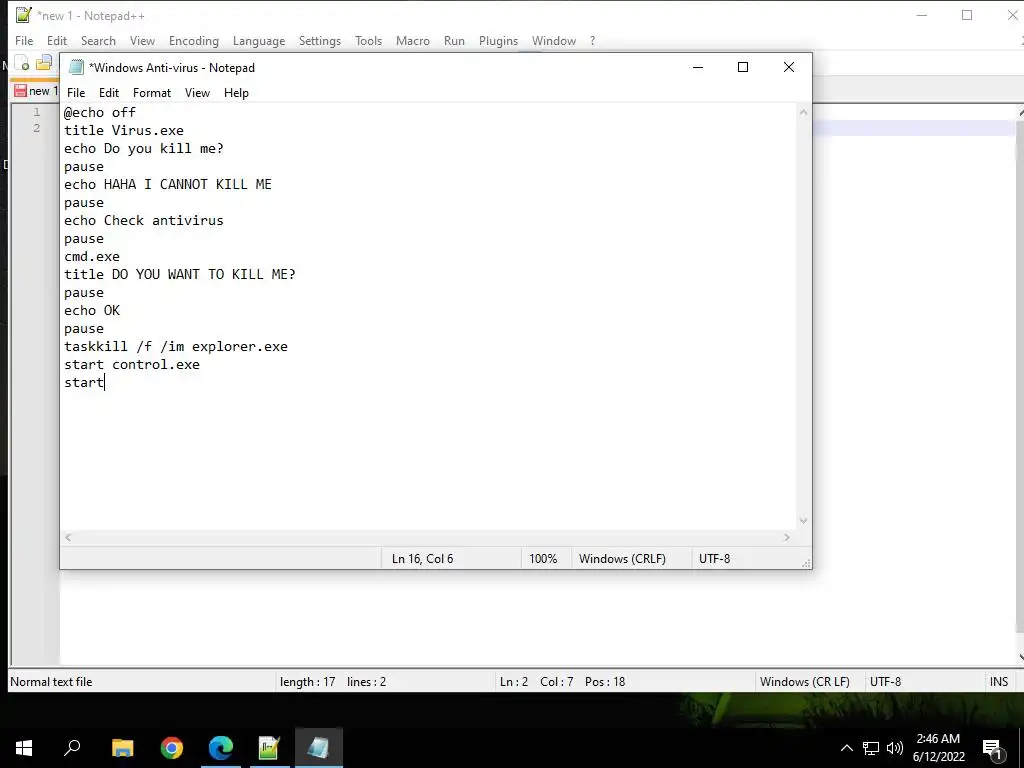Click 'Normal text file' in Notepad++ status bar
Viewport: 1024px width, 768px height.
point(51,682)
